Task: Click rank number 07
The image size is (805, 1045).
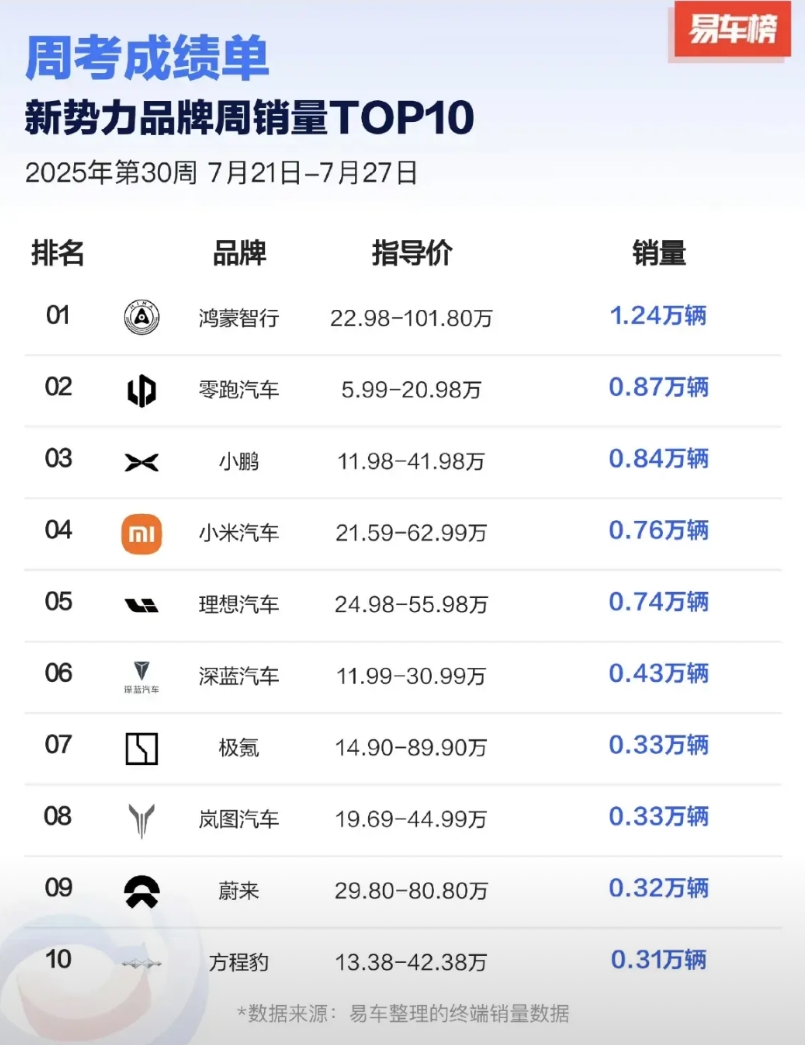Action: pos(58,744)
